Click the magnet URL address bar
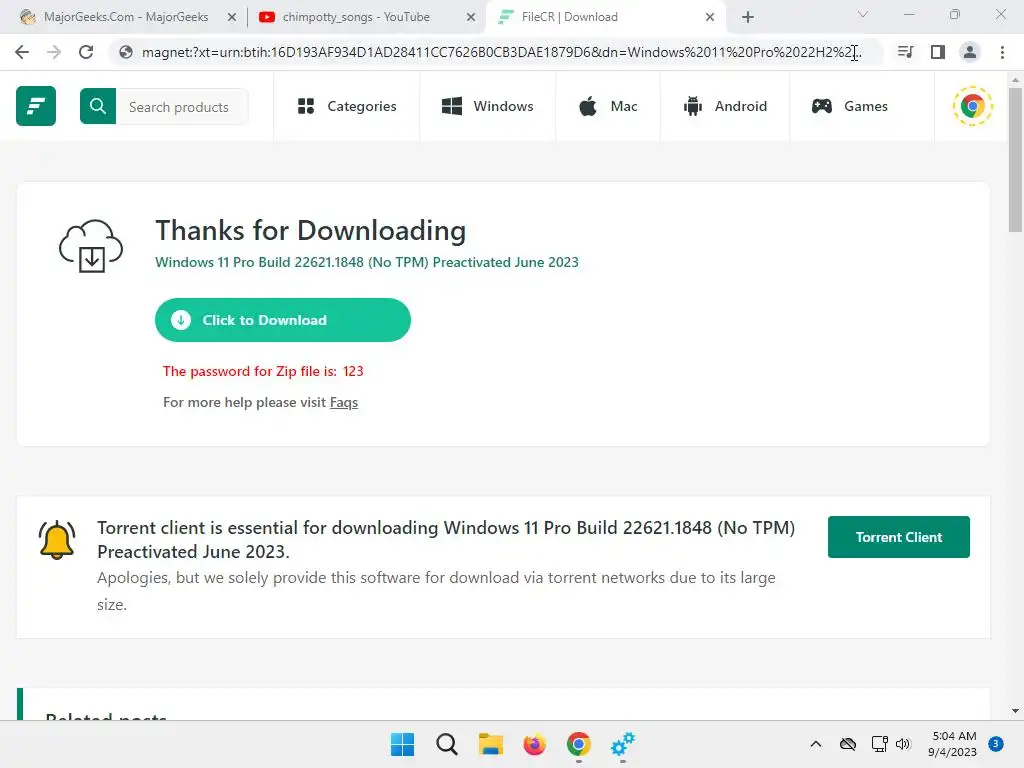1024x768 pixels. click(x=501, y=52)
